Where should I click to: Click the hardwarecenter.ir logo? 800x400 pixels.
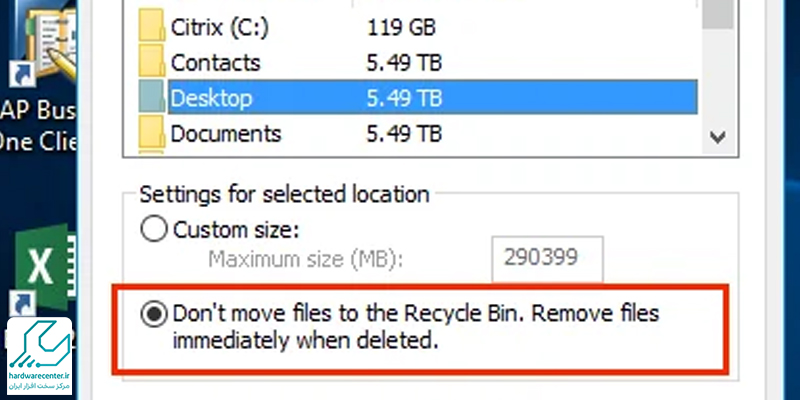click(39, 356)
